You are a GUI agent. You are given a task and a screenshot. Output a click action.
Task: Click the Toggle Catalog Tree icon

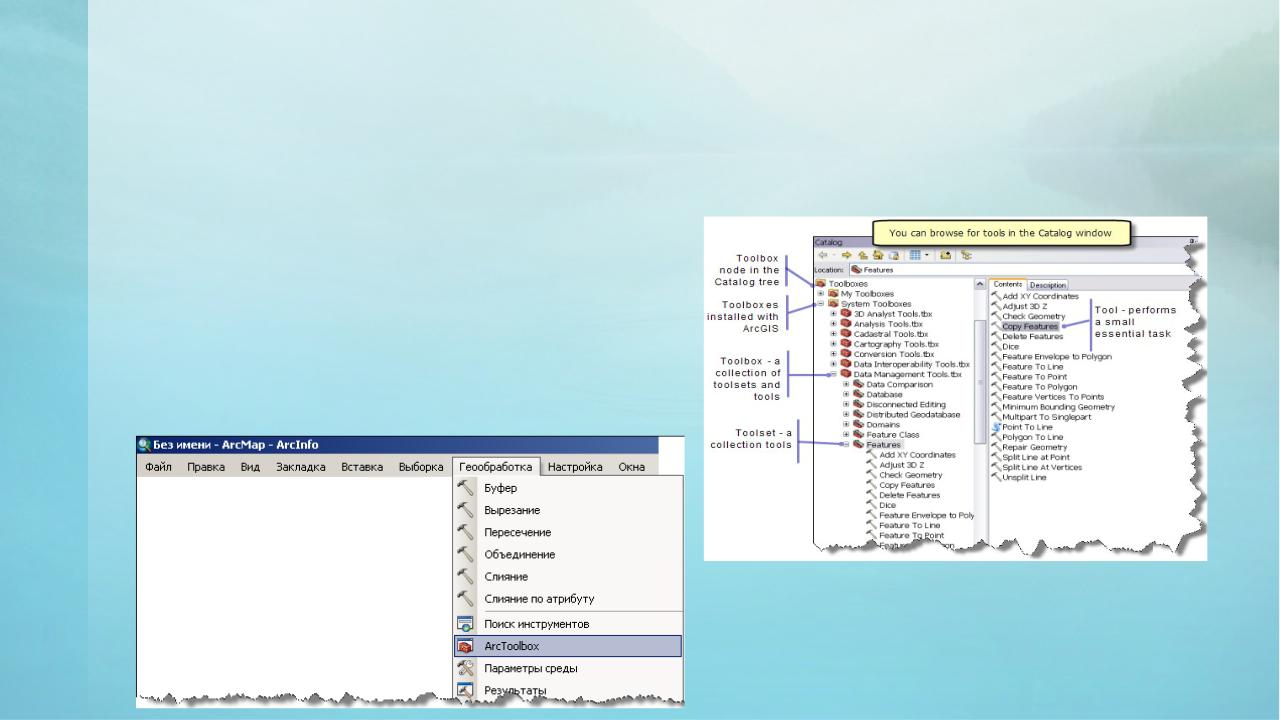(966, 255)
